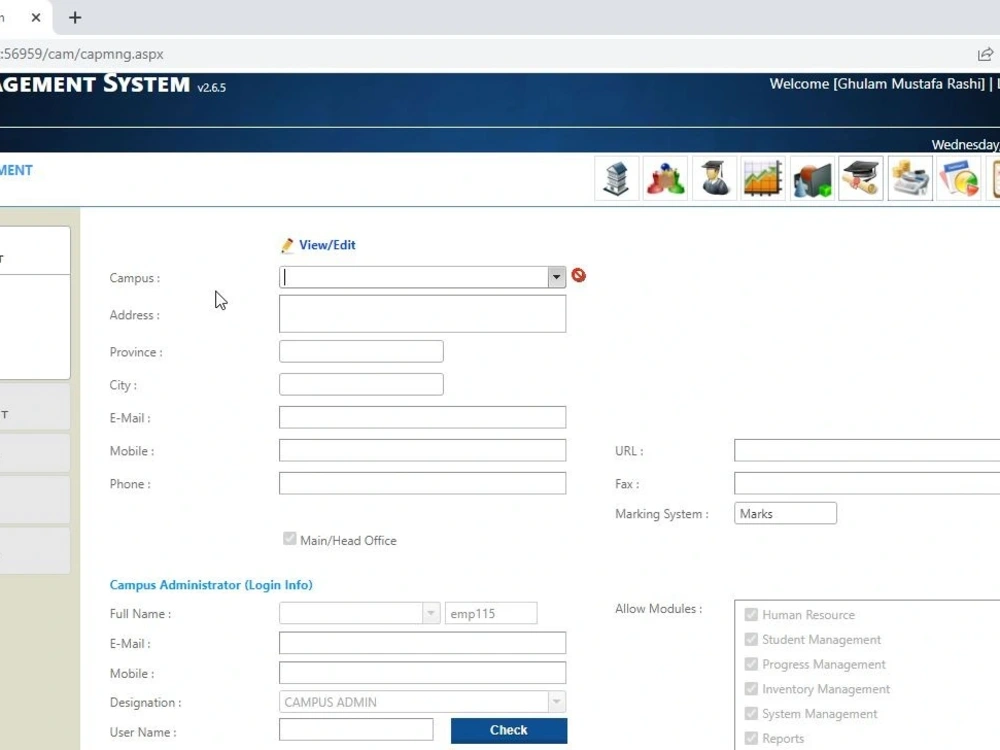The image size is (1000, 750).
Task: Click inside the Campus combo text field
Action: [414, 277]
